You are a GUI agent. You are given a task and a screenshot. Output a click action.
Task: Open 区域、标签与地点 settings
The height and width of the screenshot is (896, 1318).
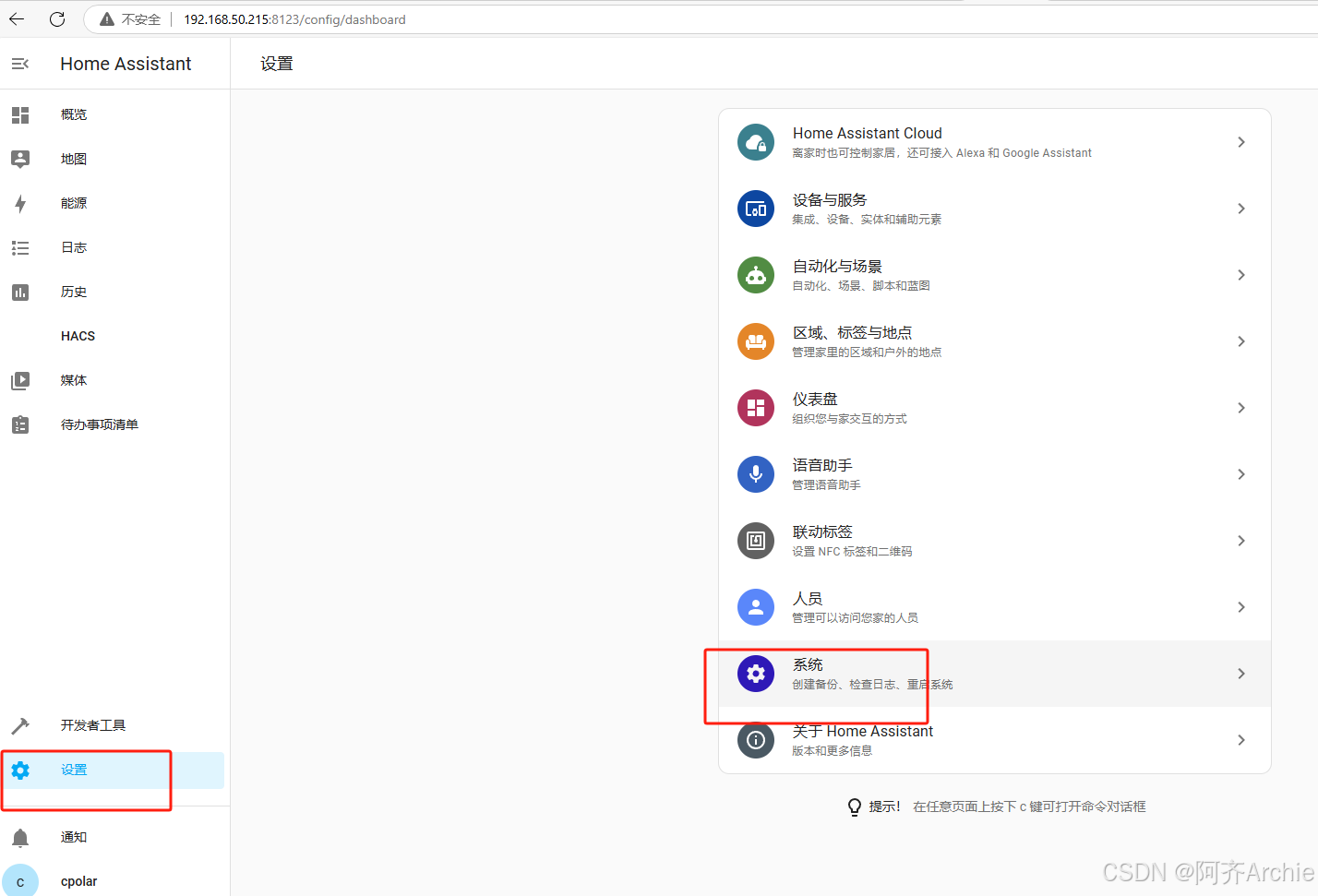(x=995, y=341)
